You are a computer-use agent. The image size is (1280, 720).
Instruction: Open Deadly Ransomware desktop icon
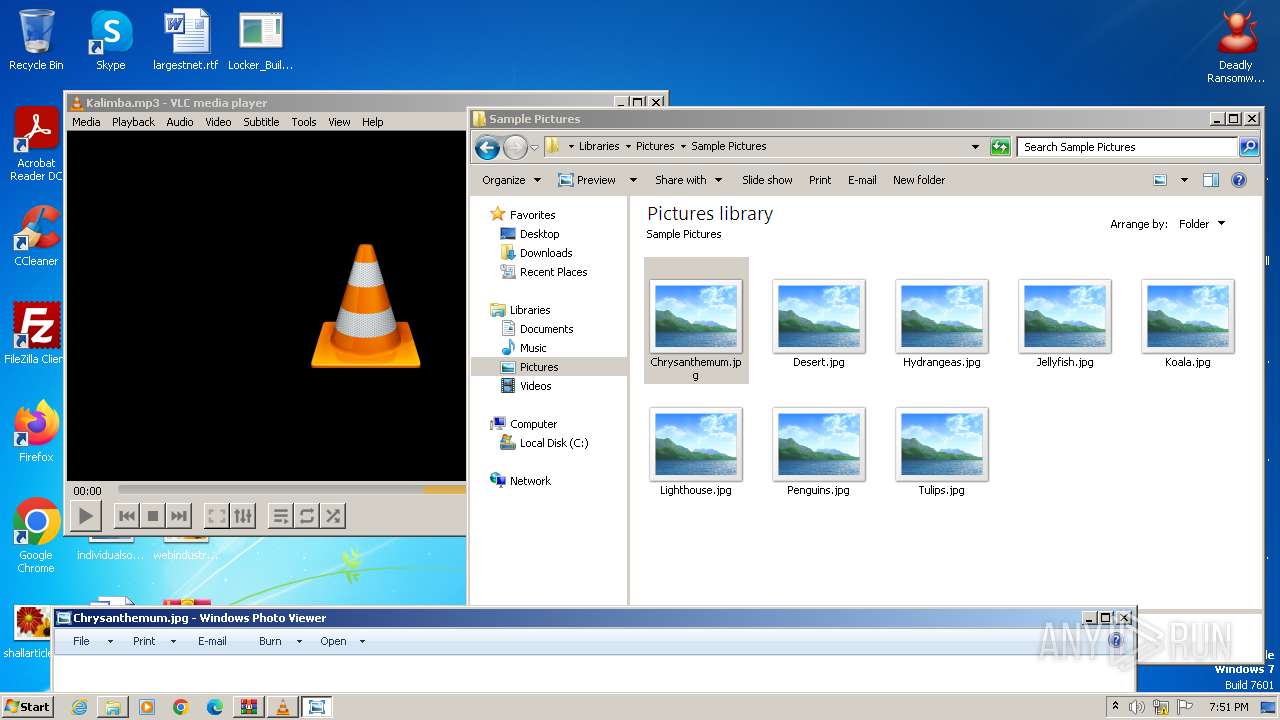[1236, 46]
